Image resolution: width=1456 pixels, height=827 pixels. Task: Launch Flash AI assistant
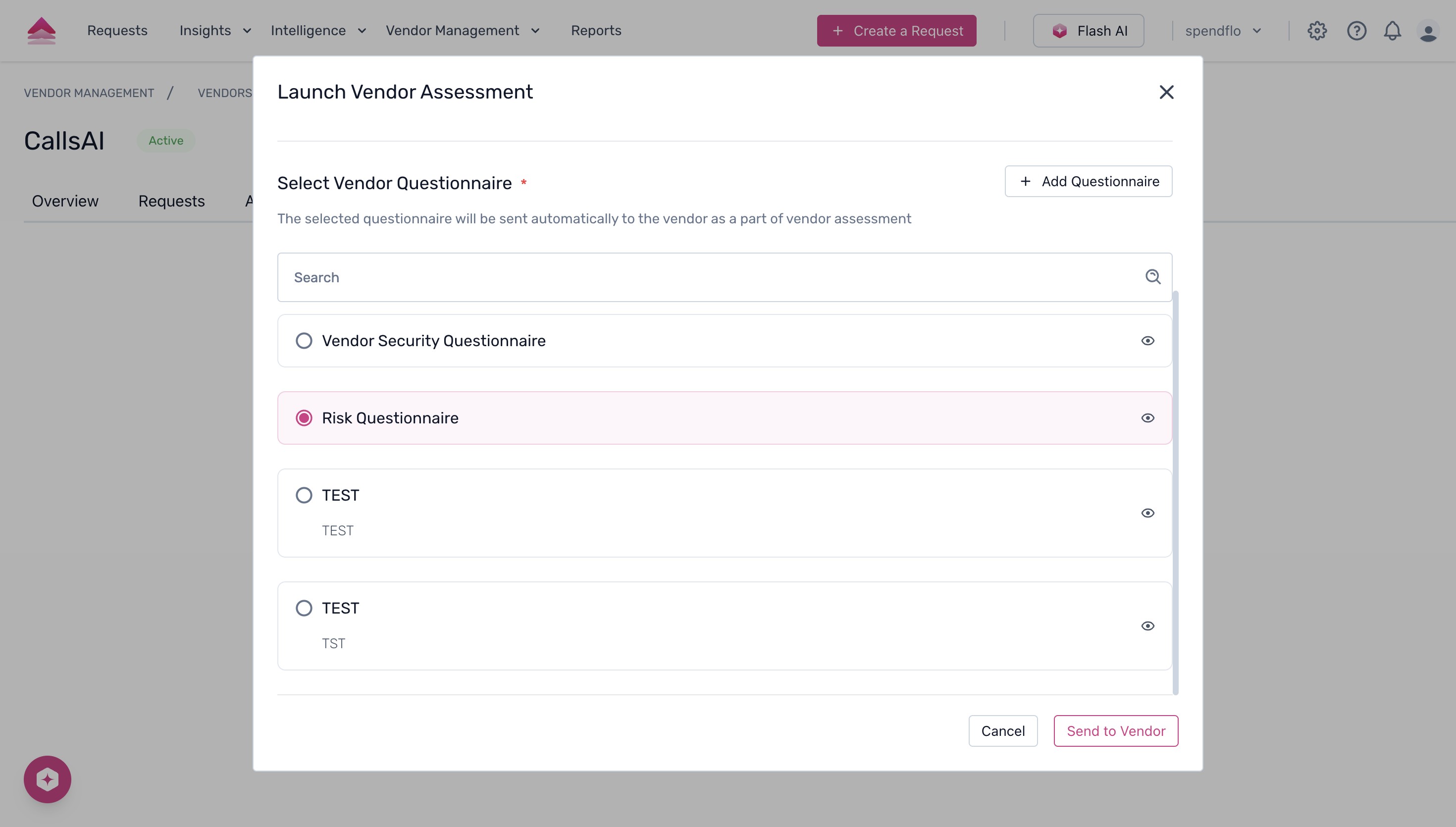tap(1088, 31)
